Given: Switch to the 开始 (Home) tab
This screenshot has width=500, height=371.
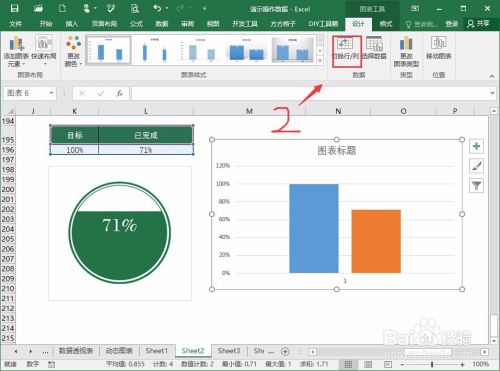Looking at the screenshot, I should pyautogui.click(x=46, y=24).
